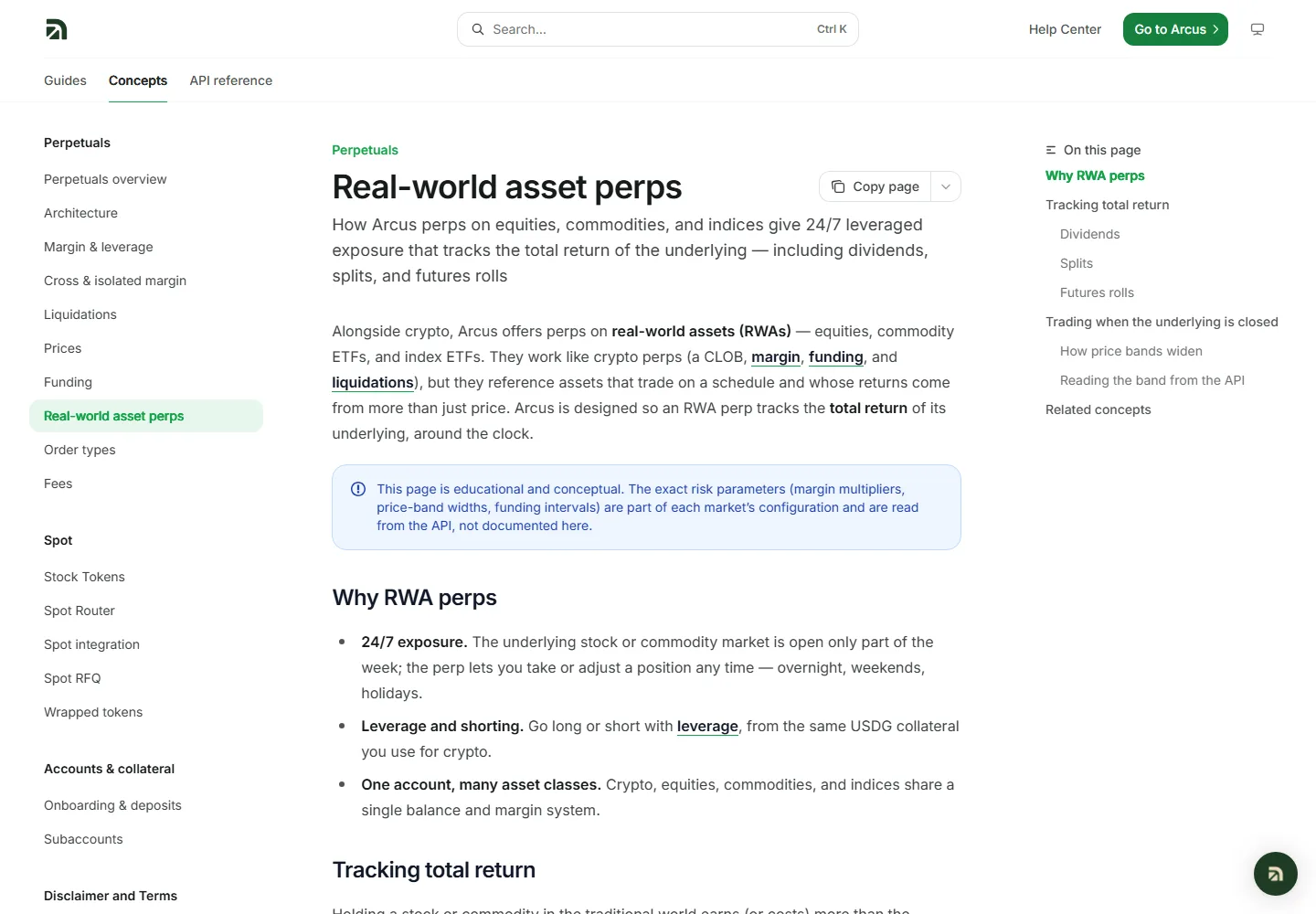Open the Spot RFQ page
The width and height of the screenshot is (1316, 914).
[72, 678]
